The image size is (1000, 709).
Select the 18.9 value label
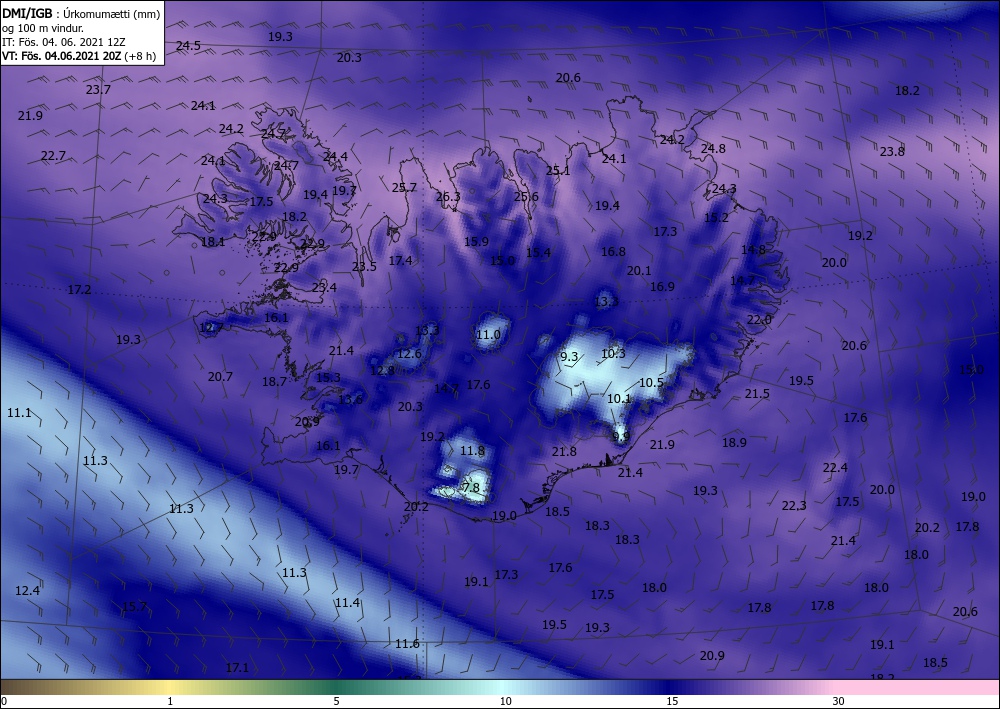point(735,442)
